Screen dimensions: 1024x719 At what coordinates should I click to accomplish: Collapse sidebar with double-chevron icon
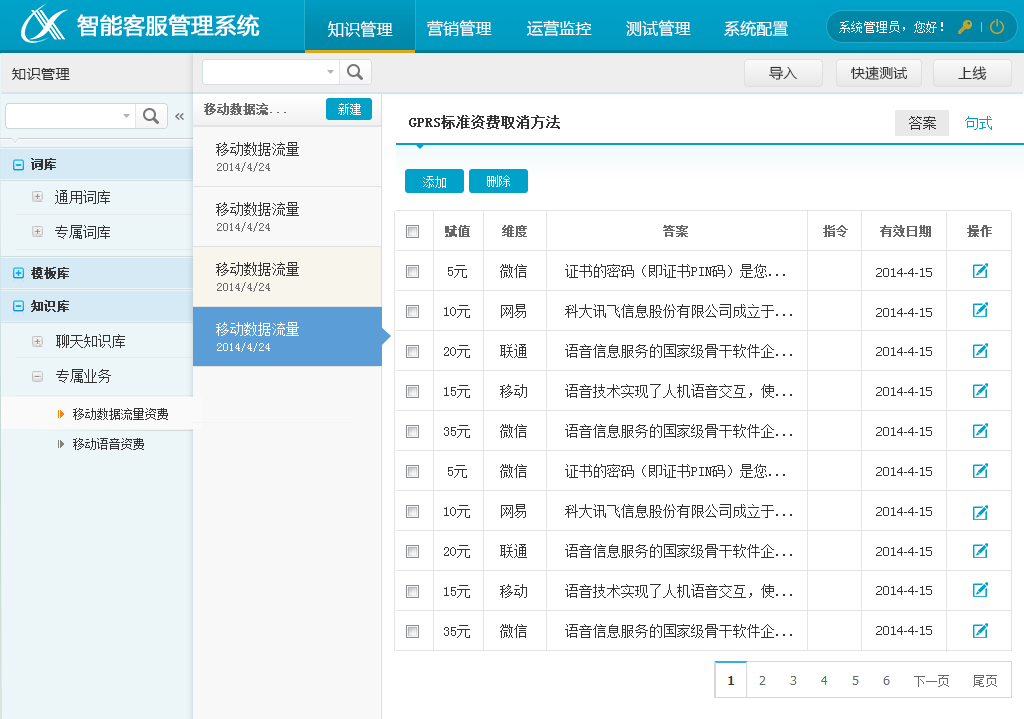180,116
